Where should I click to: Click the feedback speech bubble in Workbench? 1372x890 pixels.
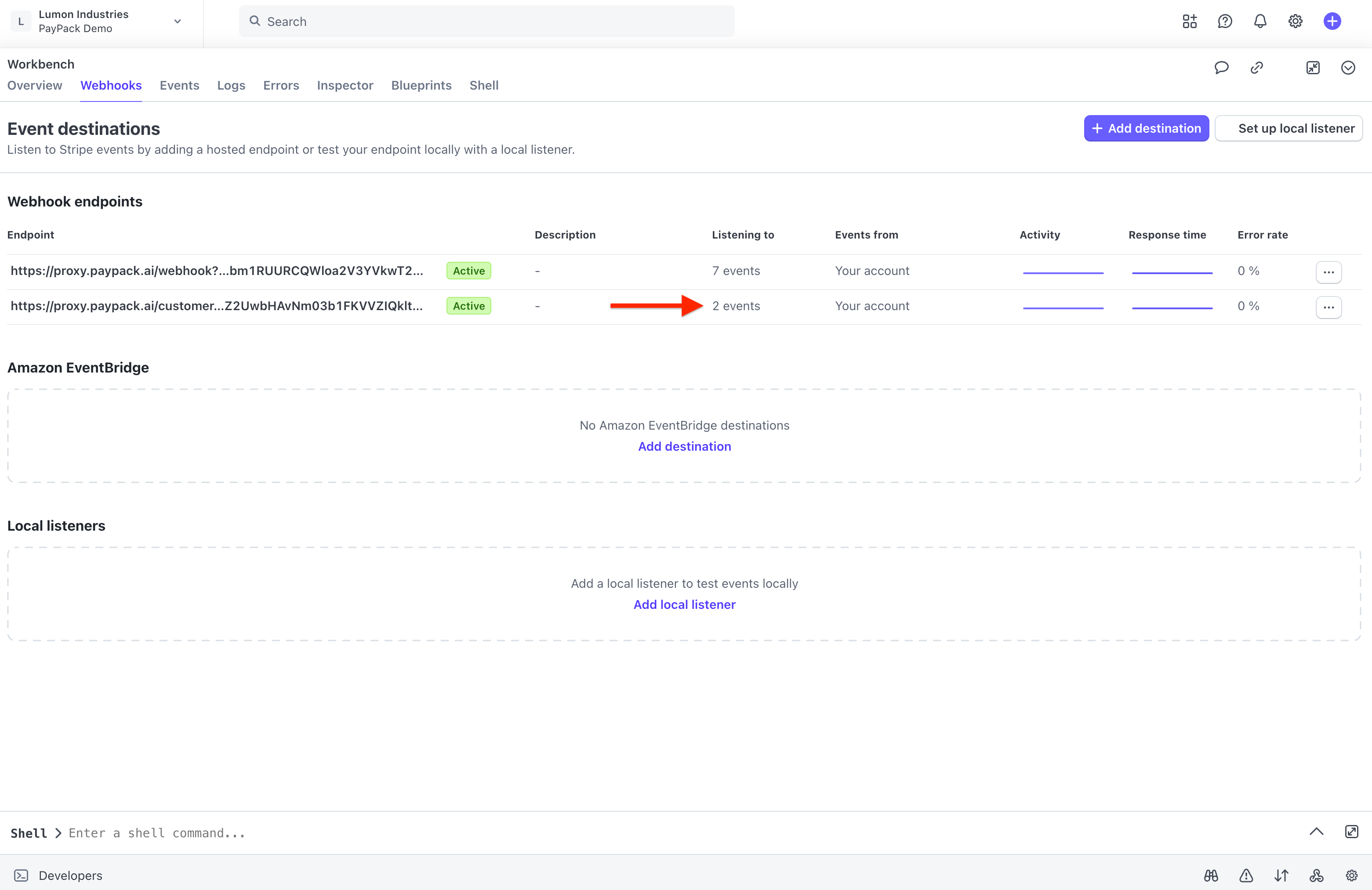[1222, 68]
